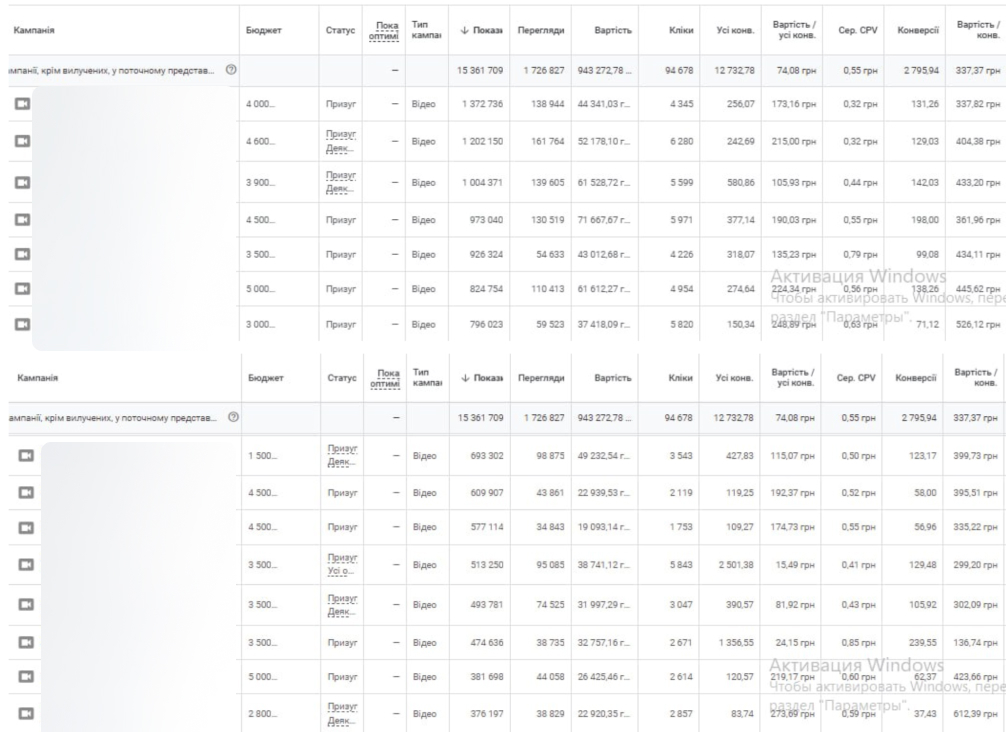Sort by the Вартість column header in the lower table

tap(613, 378)
